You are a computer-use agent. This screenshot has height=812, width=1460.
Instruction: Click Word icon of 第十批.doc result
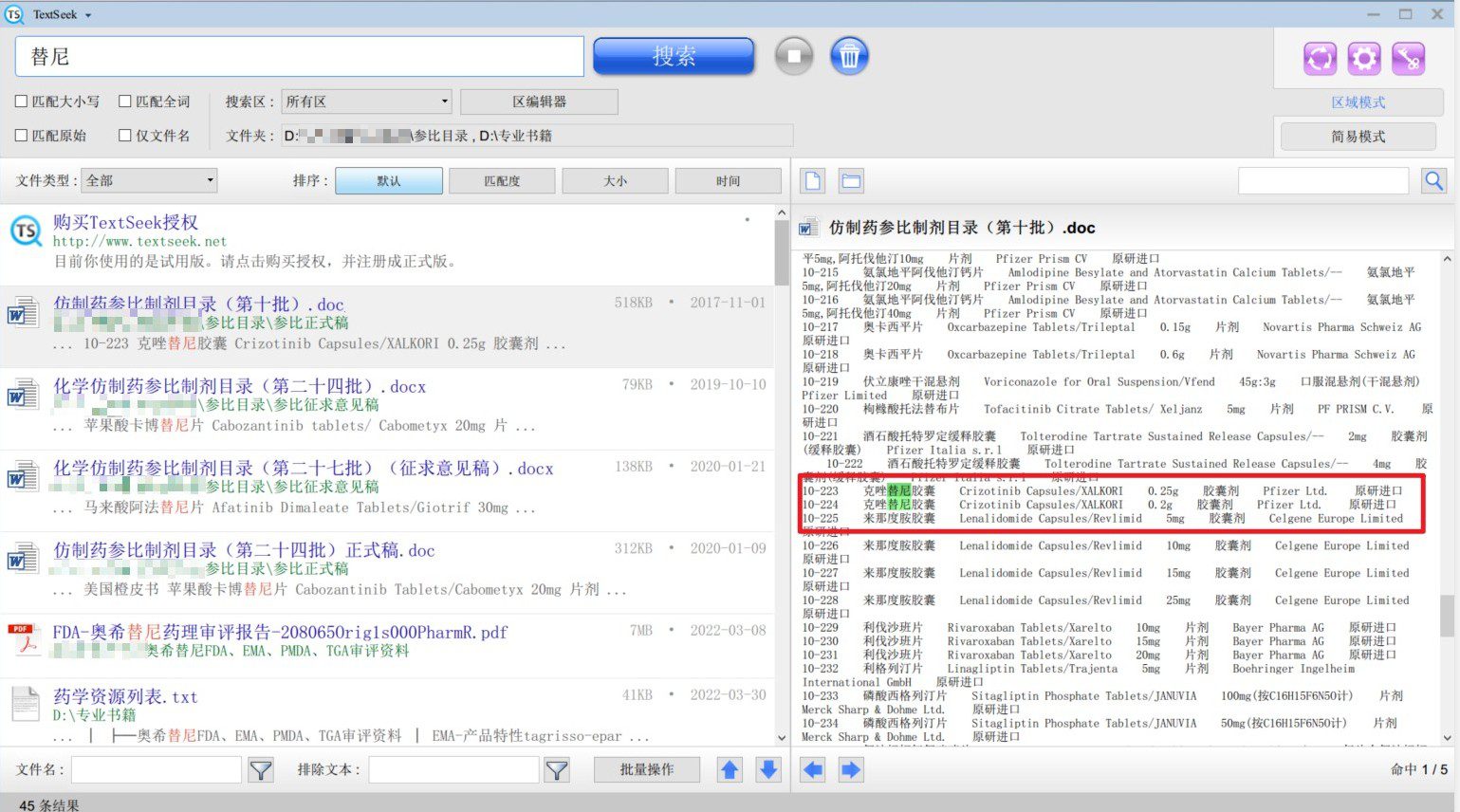pos(24,312)
